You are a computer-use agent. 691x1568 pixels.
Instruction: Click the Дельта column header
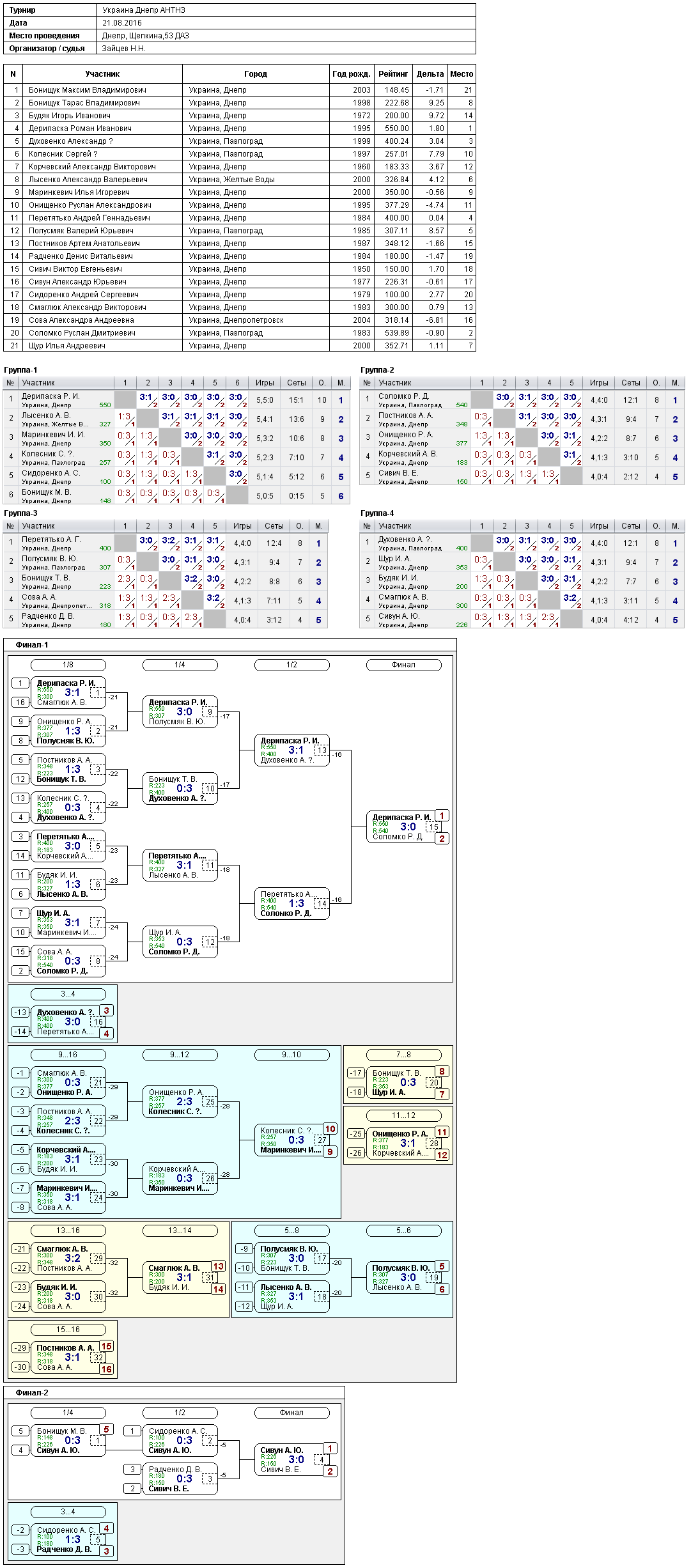[430, 74]
